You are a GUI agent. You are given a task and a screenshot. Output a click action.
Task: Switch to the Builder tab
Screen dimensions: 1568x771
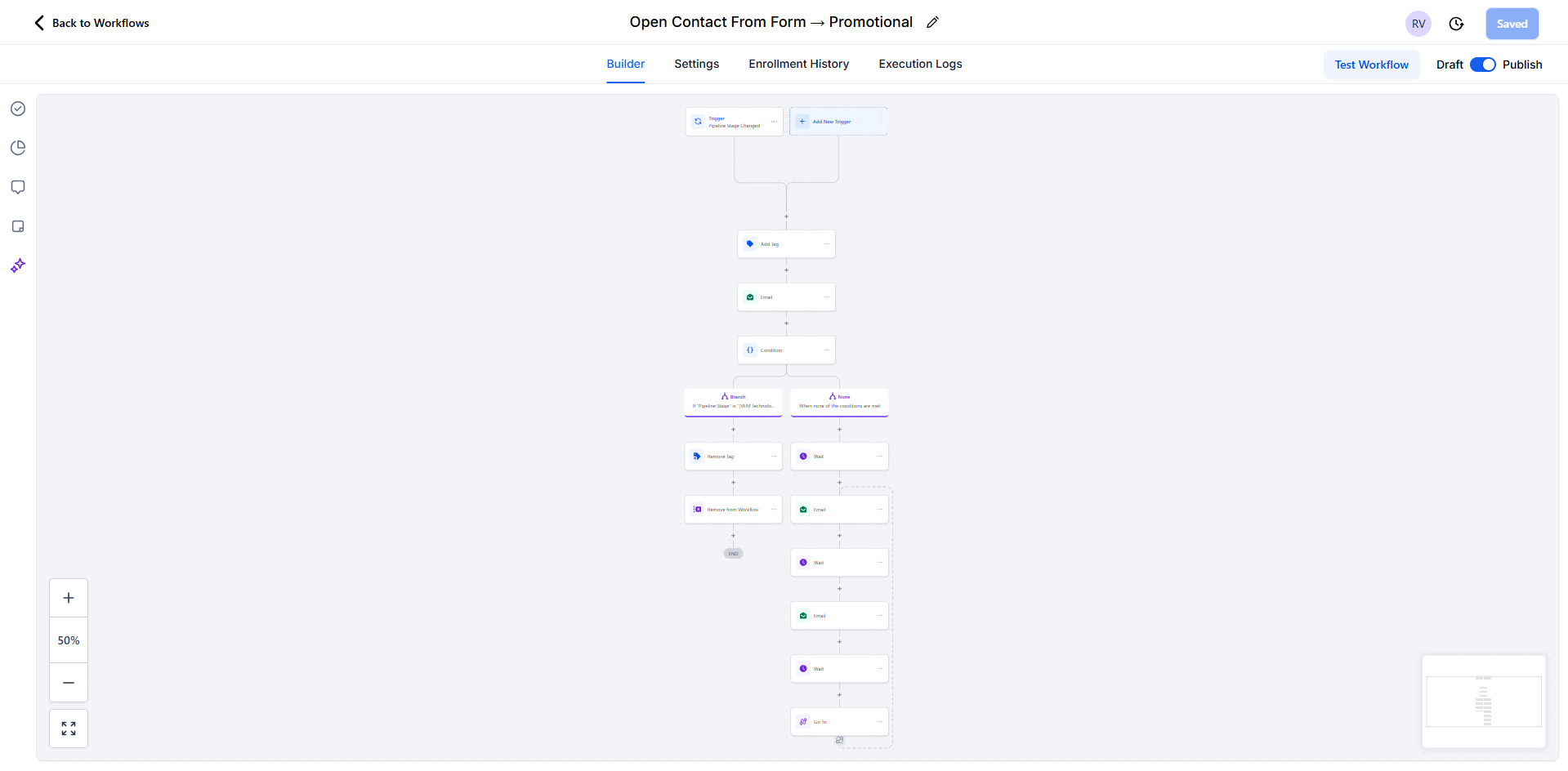625,64
